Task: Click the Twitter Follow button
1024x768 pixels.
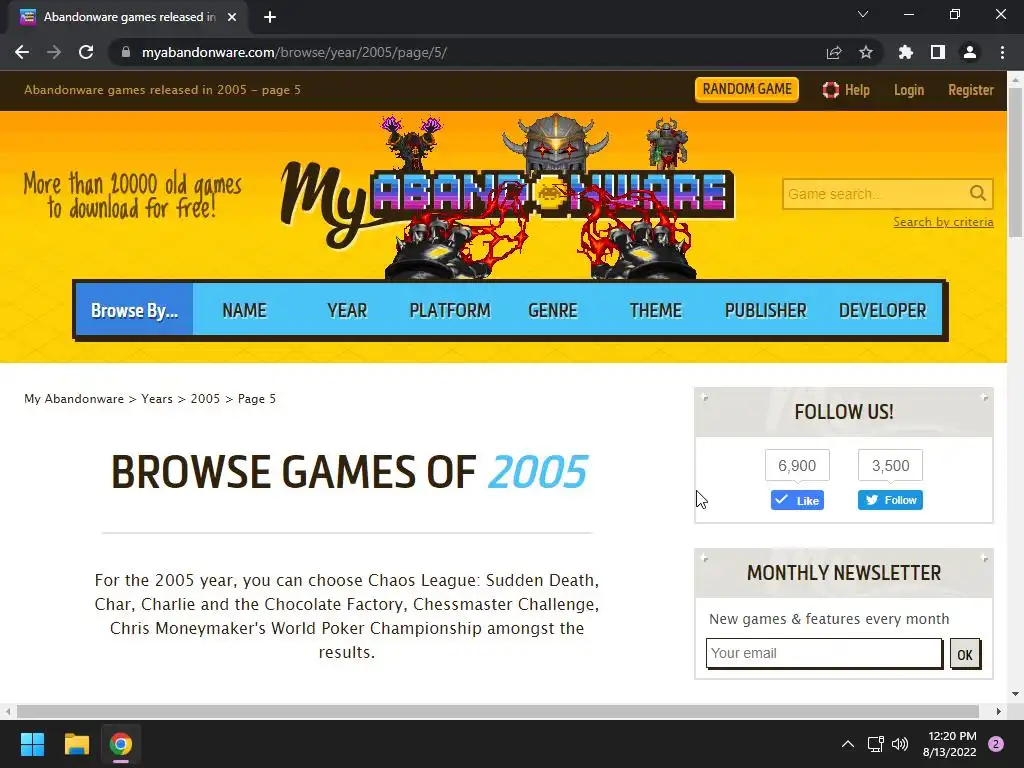Action: (x=890, y=500)
